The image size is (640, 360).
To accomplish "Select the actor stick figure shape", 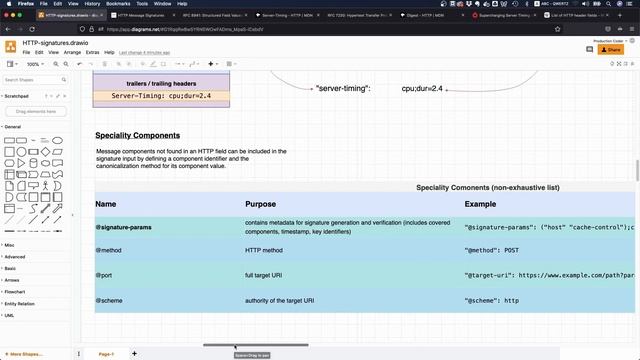I will tap(45, 186).
